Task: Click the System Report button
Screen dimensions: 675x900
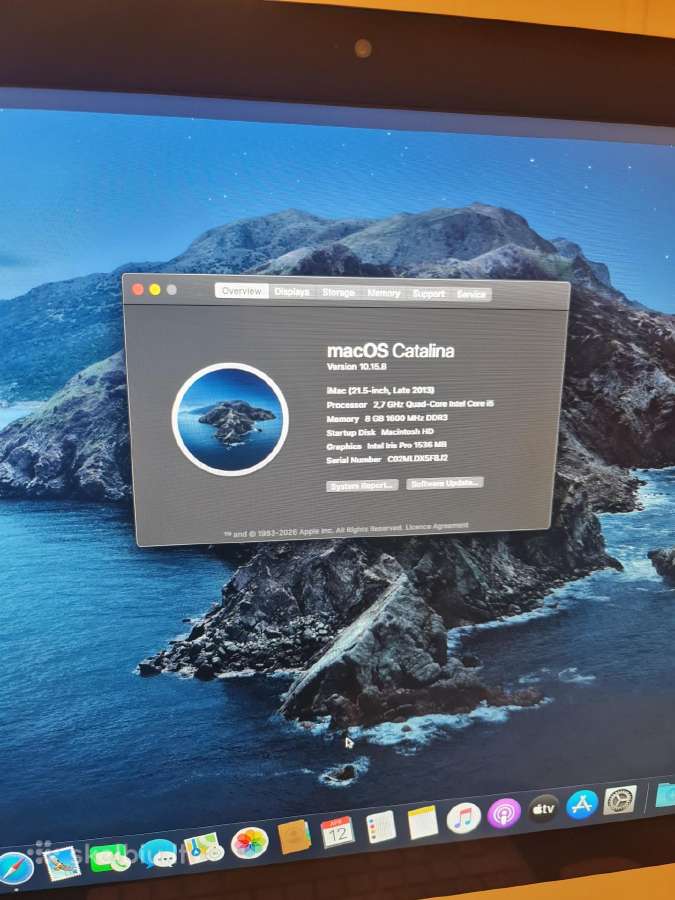Action: coord(362,486)
